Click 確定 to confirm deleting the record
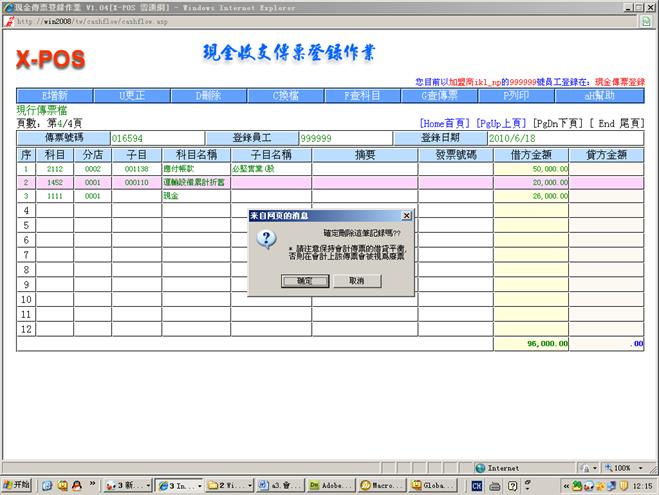The width and height of the screenshot is (659, 495). pos(305,281)
